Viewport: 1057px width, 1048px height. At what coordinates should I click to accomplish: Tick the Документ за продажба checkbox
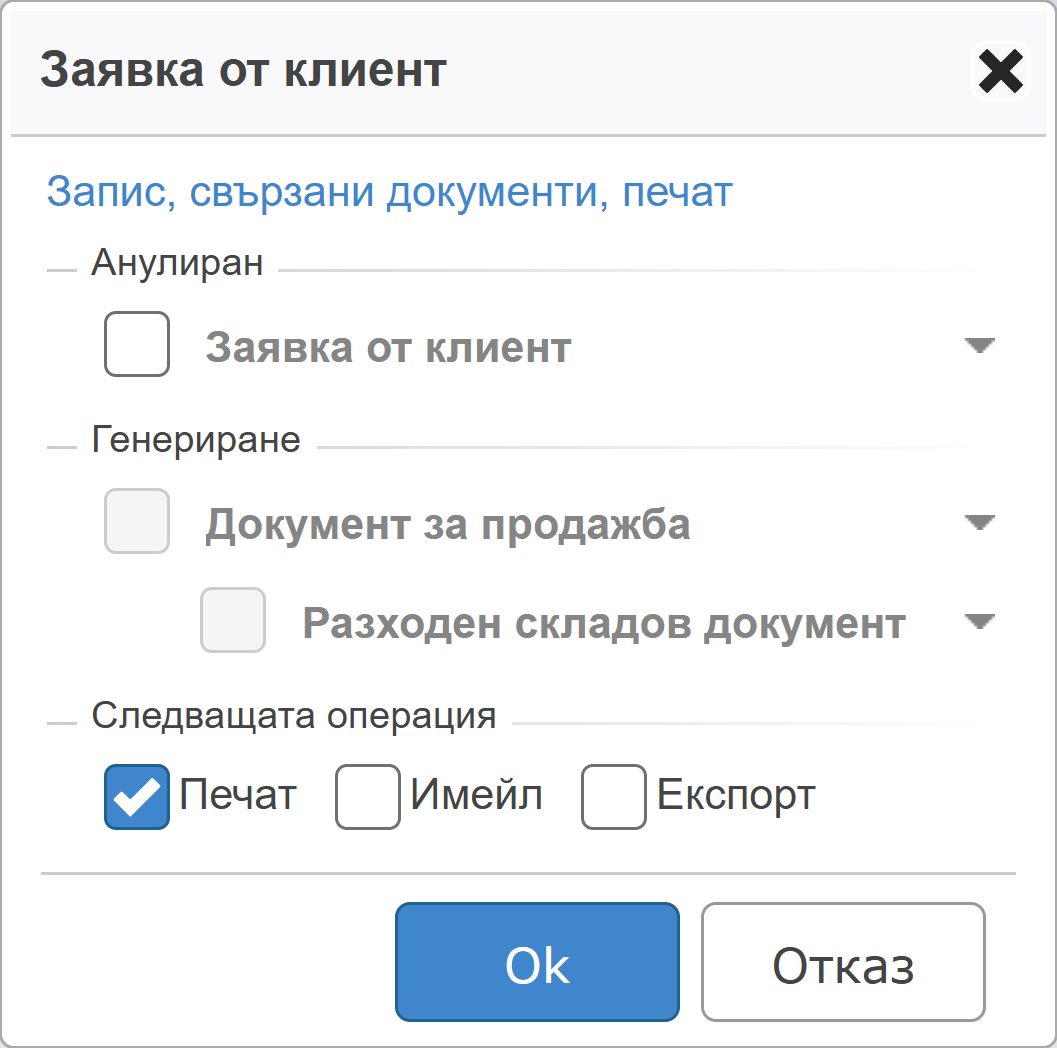[137, 522]
